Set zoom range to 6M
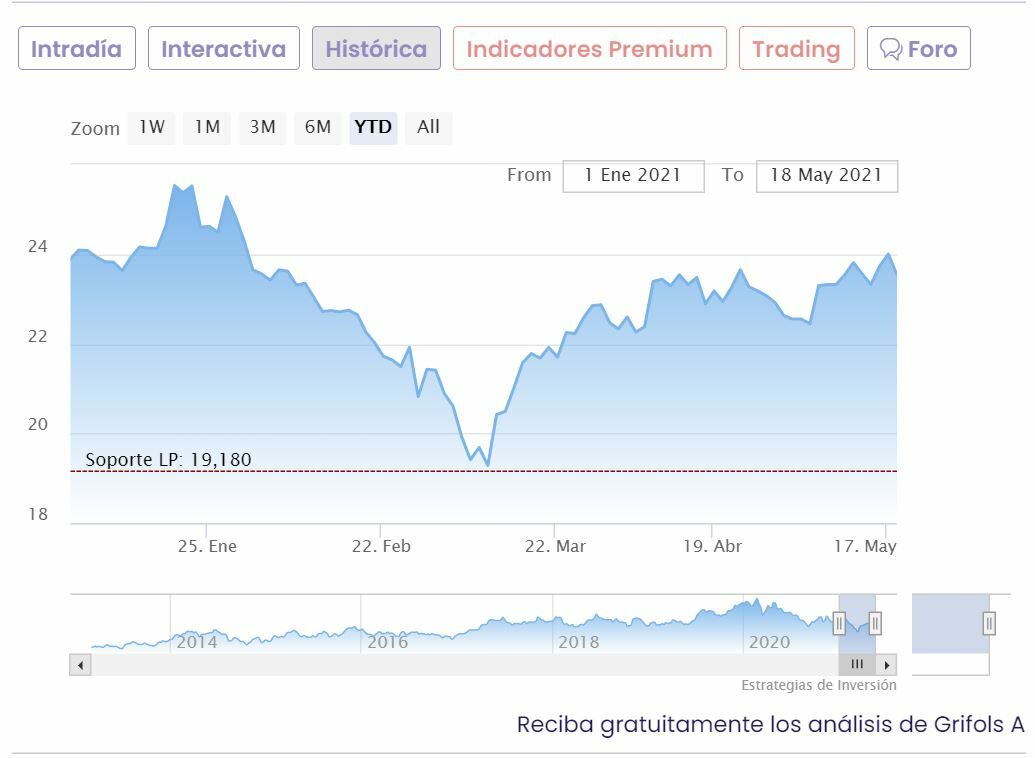Image resolution: width=1035 pixels, height=758 pixels. 318,127
